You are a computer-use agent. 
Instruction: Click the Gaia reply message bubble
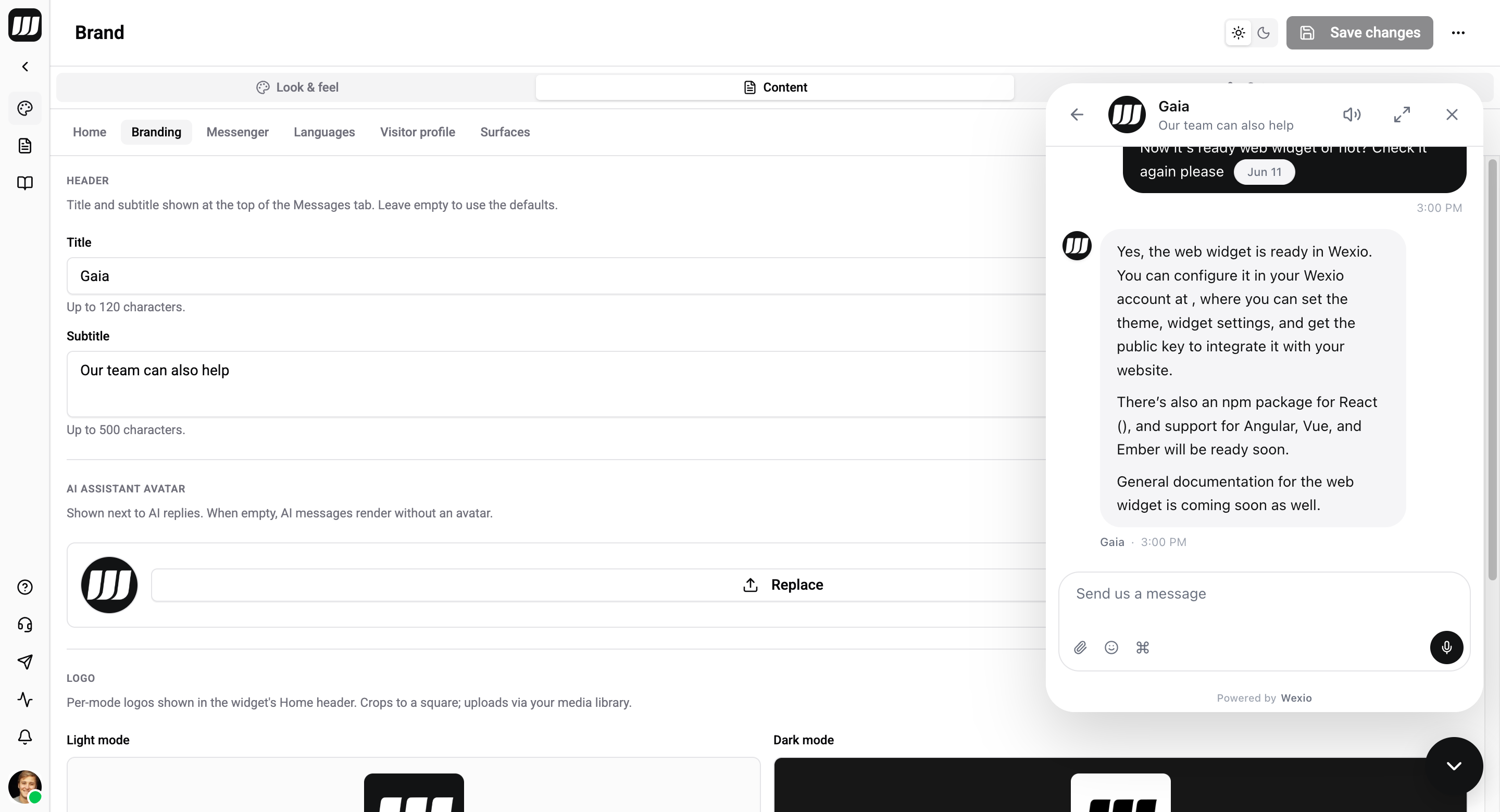coord(1253,378)
